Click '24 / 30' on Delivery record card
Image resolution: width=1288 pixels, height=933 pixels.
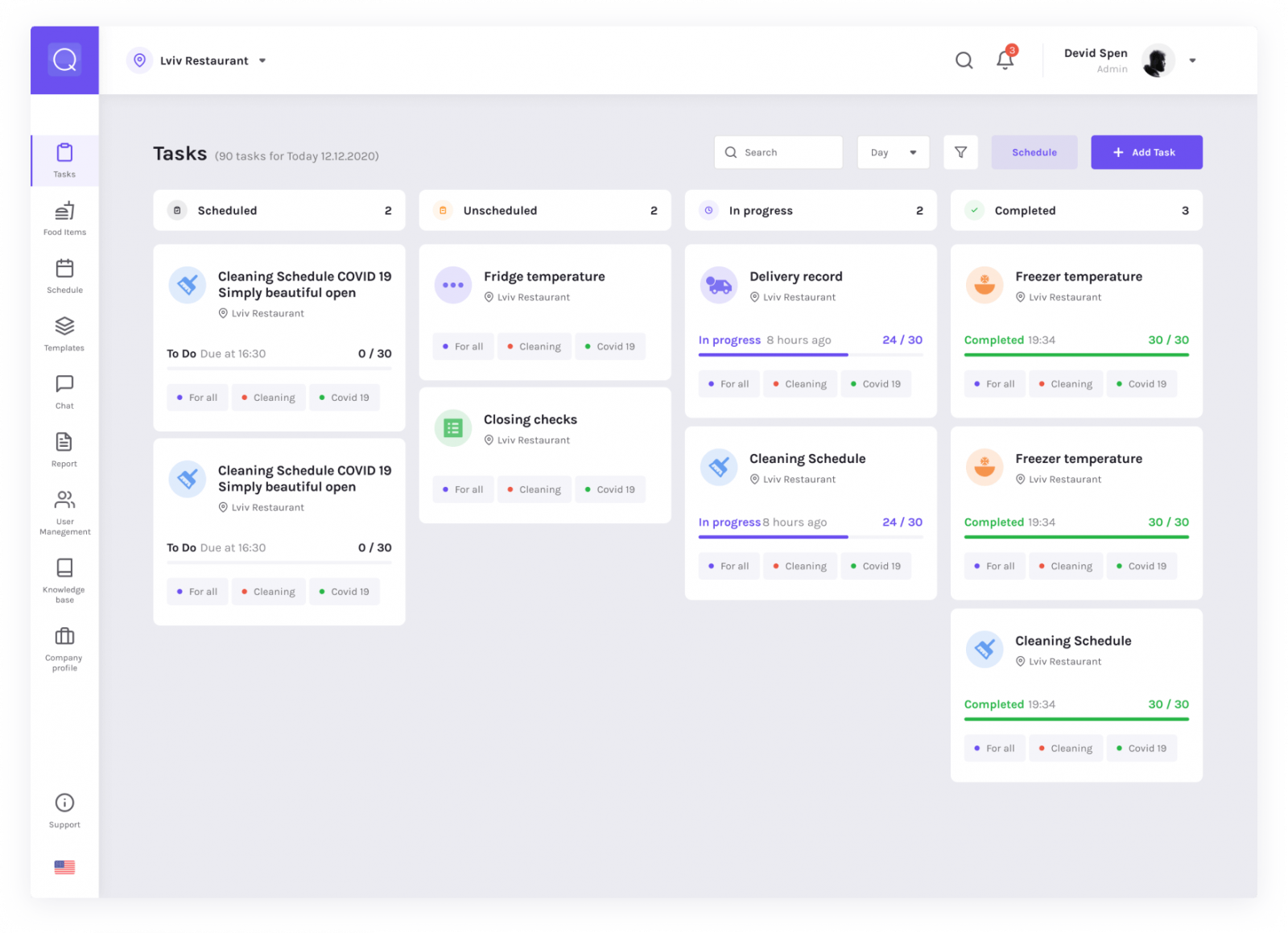click(902, 340)
